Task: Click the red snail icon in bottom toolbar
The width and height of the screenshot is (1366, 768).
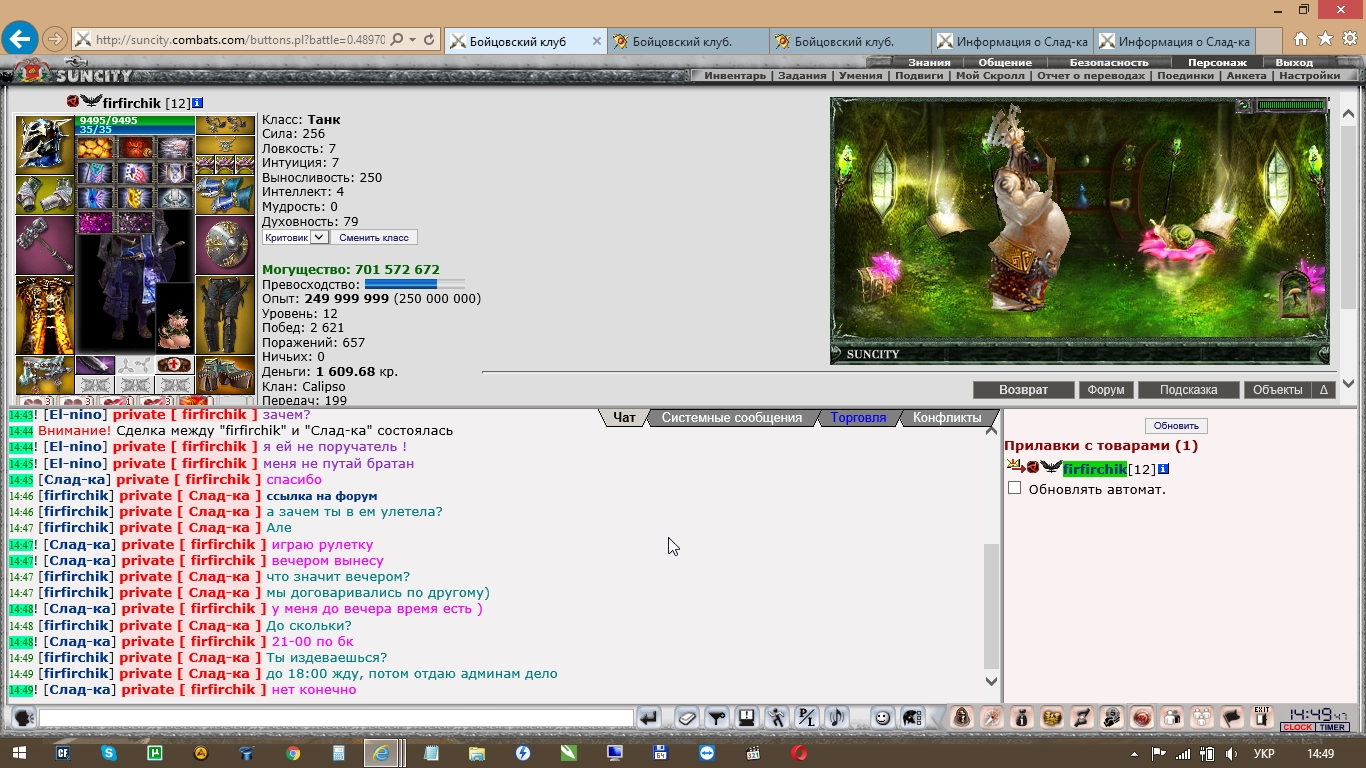Action: point(1141,717)
